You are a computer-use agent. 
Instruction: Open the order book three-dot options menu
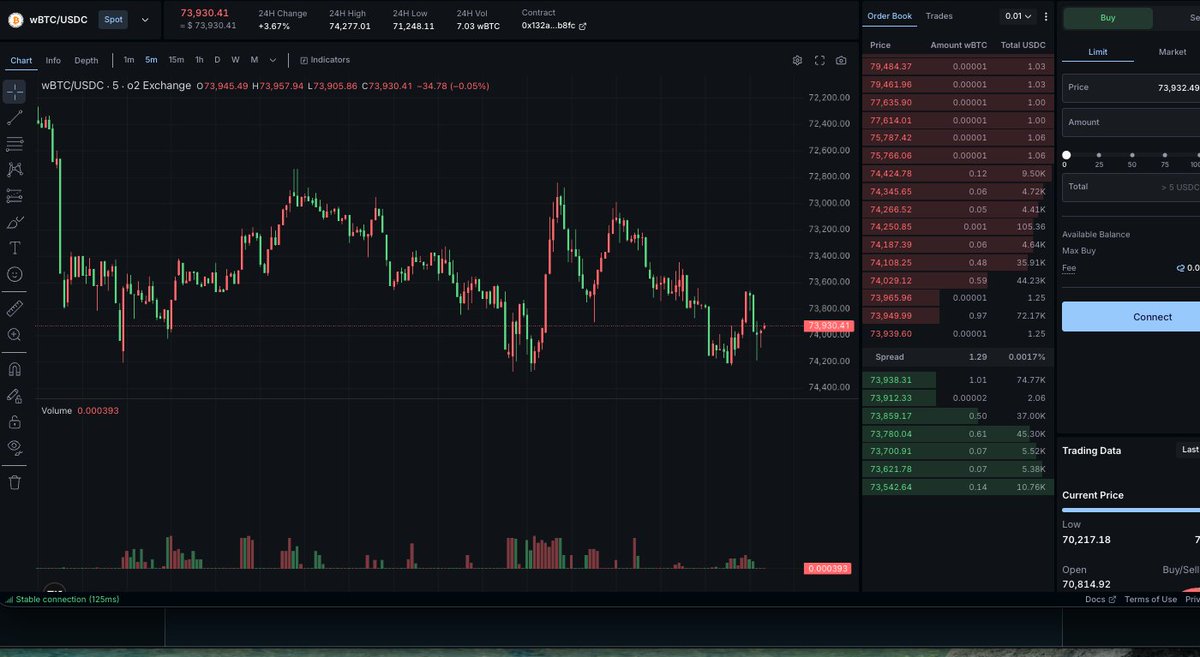click(x=1046, y=16)
